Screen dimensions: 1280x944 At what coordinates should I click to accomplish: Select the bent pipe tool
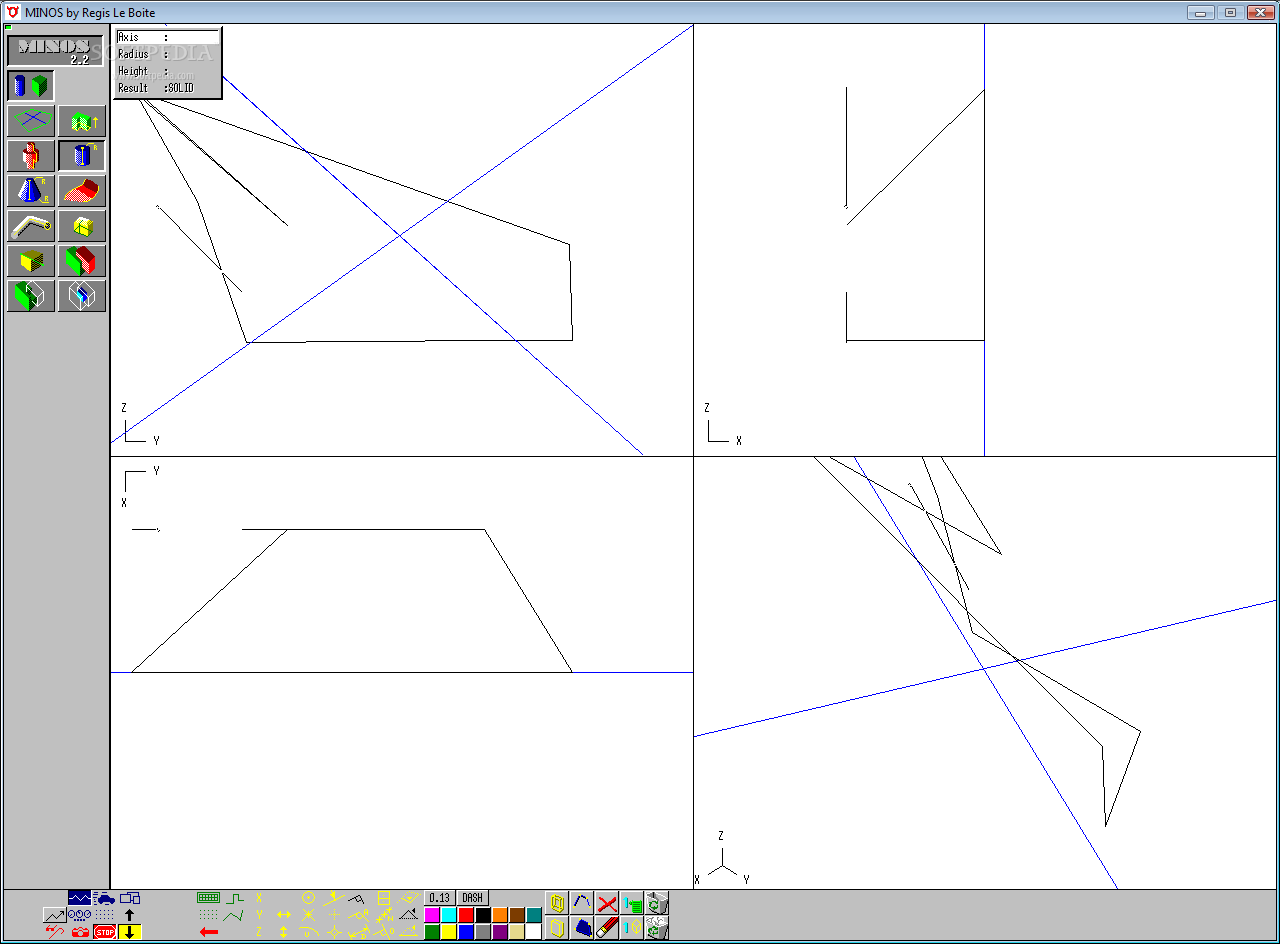coord(31,226)
